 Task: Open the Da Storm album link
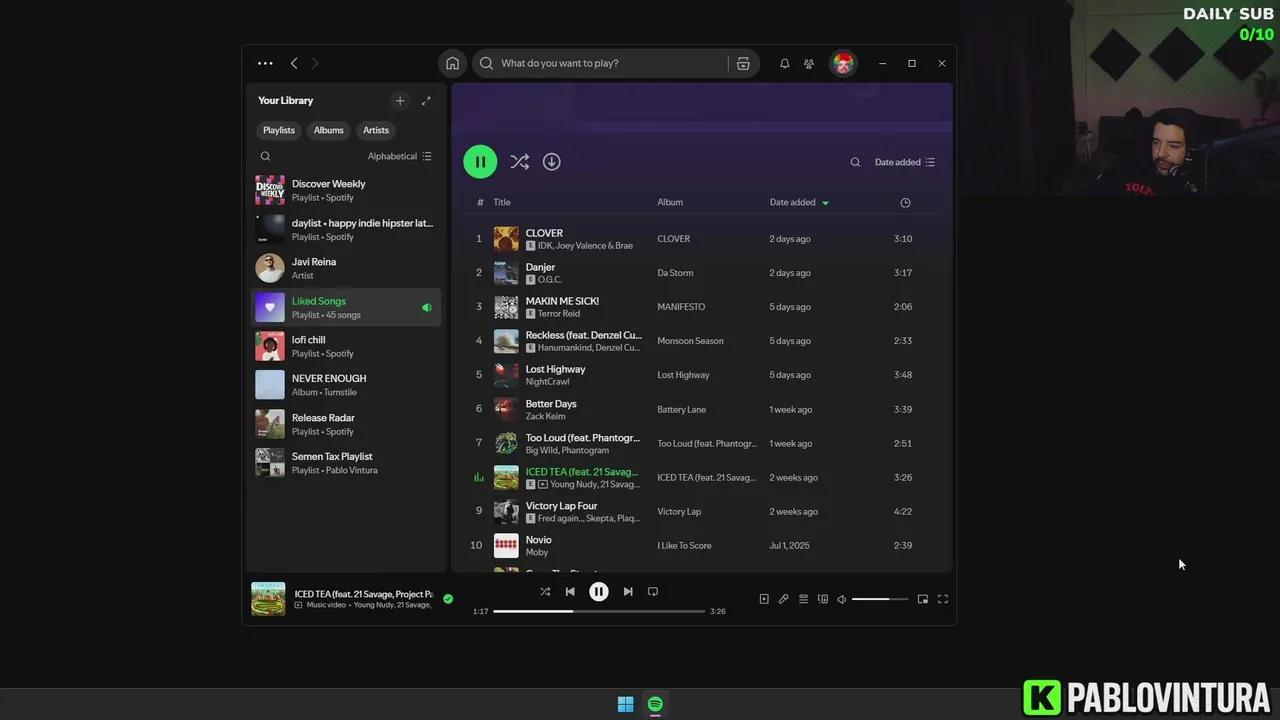point(675,273)
